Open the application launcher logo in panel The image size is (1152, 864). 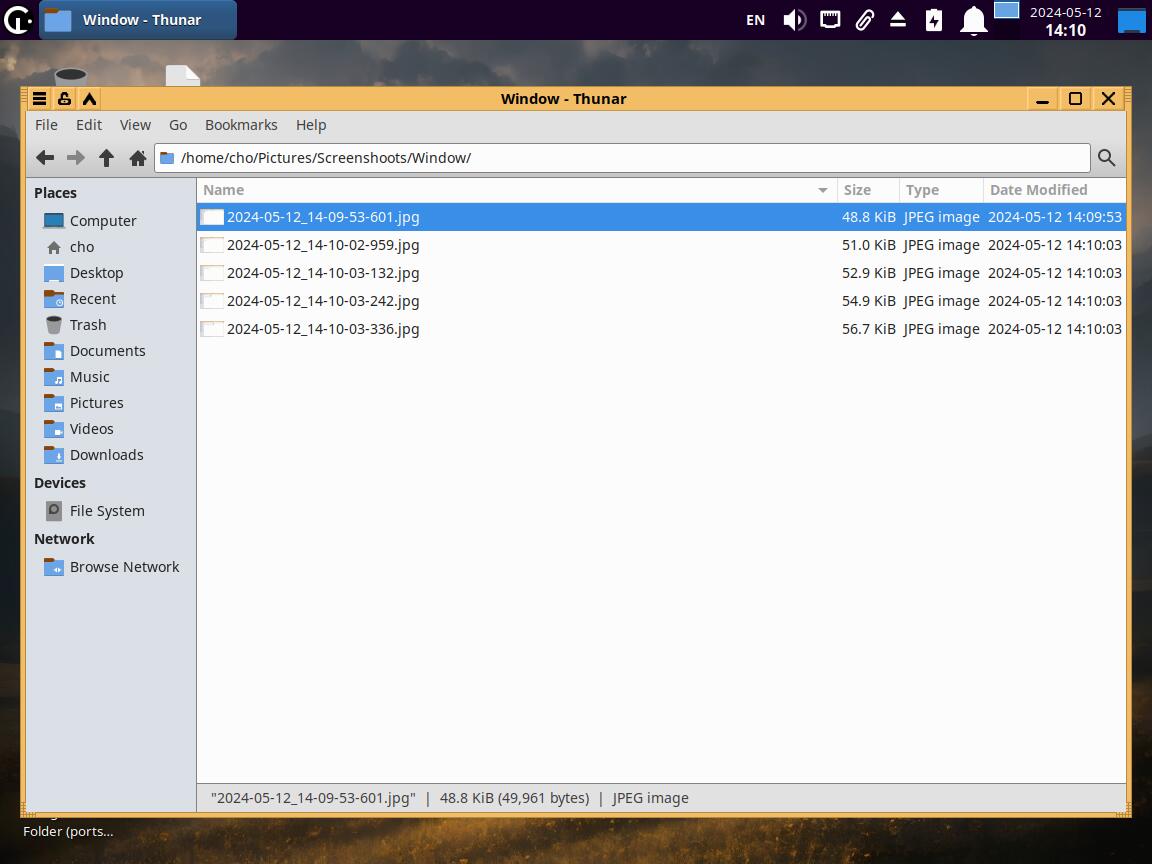click(x=17, y=20)
